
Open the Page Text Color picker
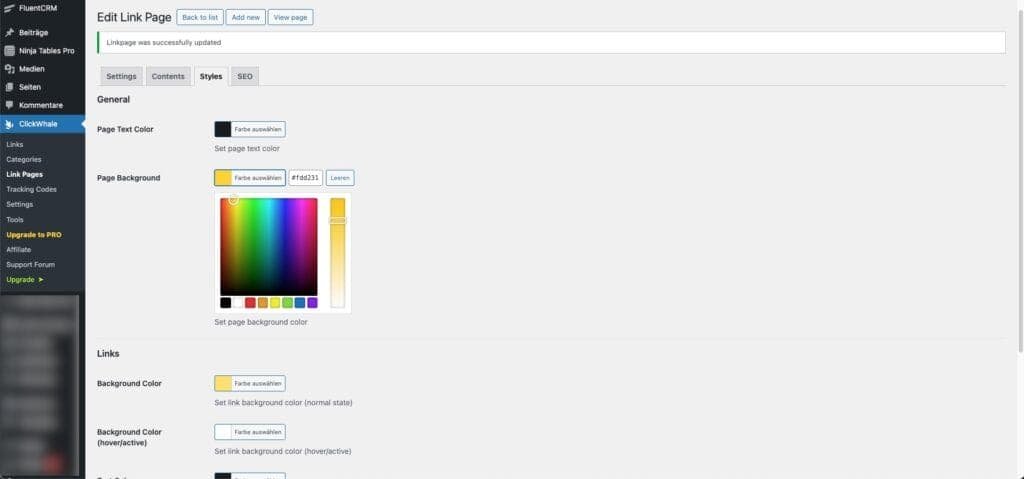pyautogui.click(x=250, y=129)
